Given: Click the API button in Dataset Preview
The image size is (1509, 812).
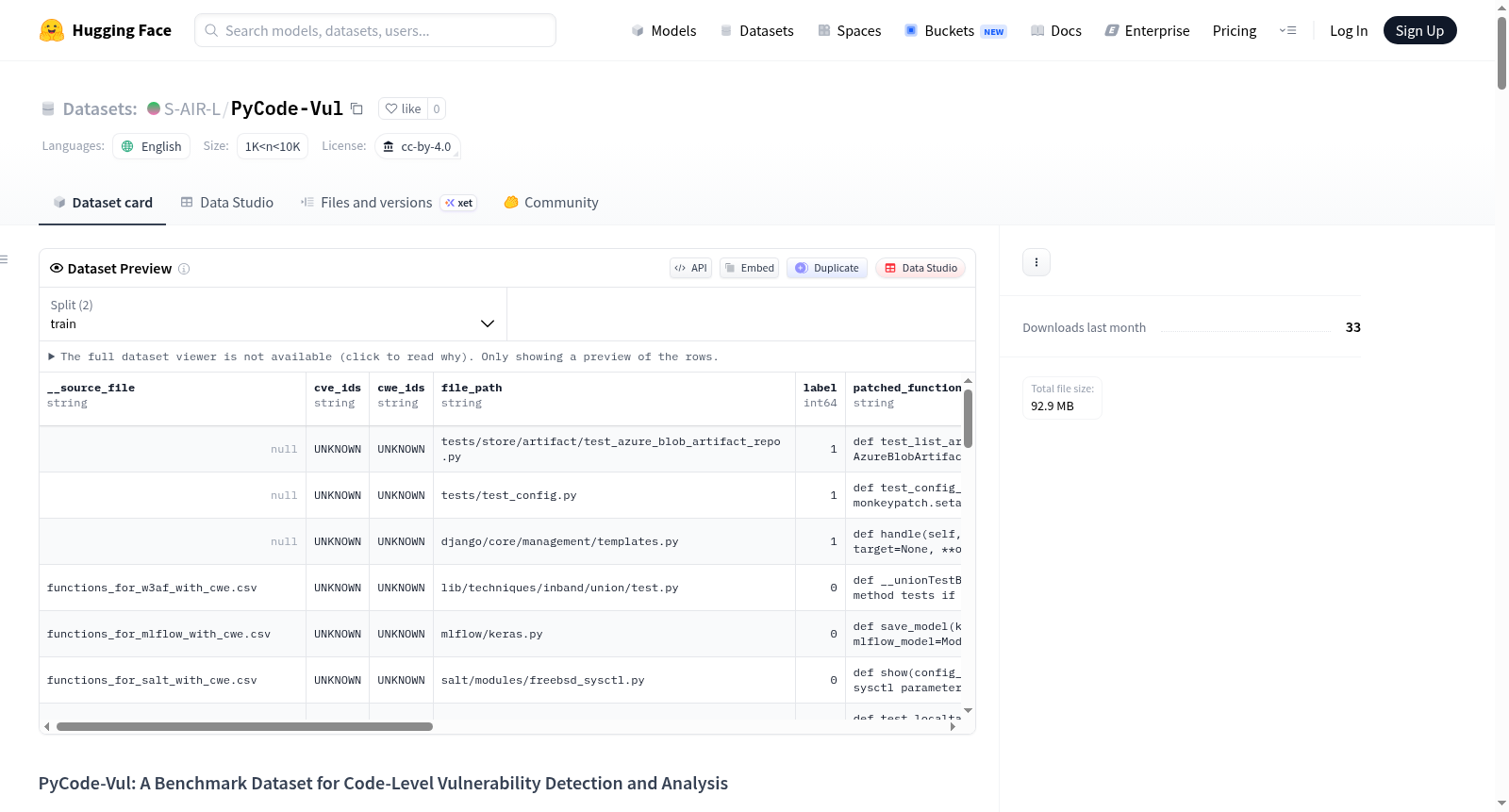Looking at the screenshot, I should coord(690,268).
